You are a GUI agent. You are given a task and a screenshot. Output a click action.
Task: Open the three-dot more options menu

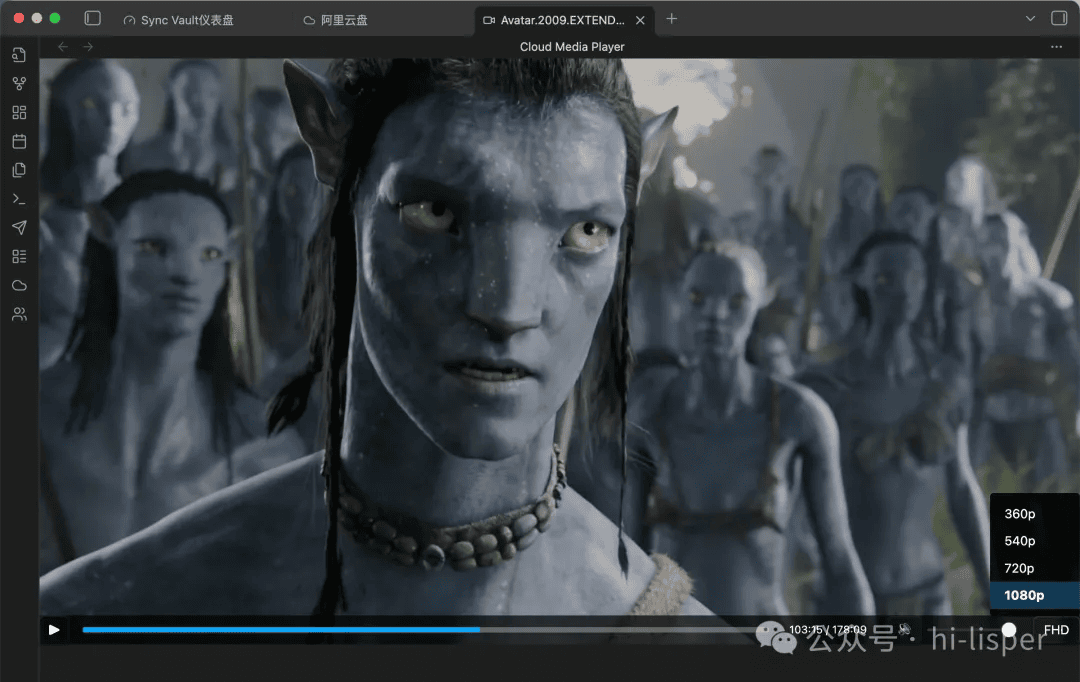(x=1056, y=47)
